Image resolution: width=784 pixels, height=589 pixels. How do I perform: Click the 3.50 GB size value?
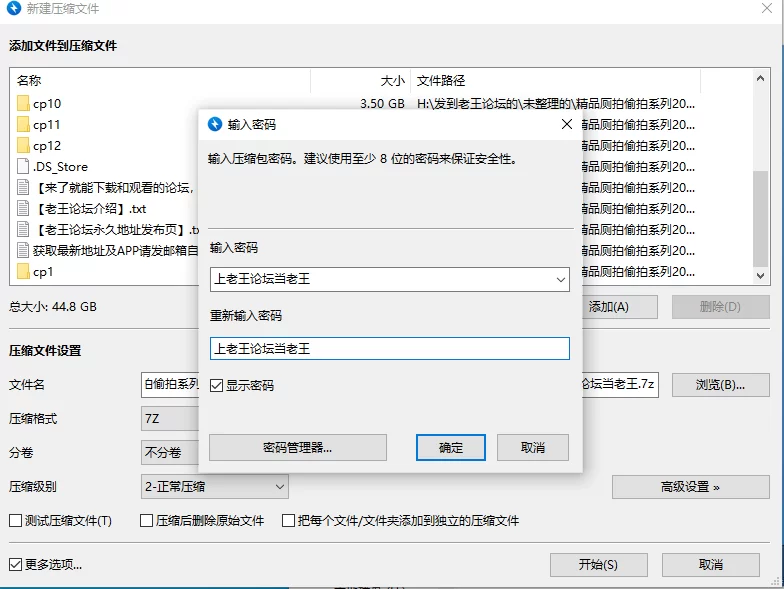tap(382, 104)
